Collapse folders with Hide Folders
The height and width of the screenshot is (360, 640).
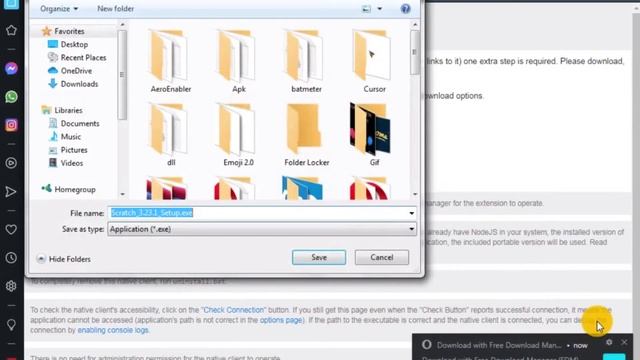pyautogui.click(x=64, y=259)
